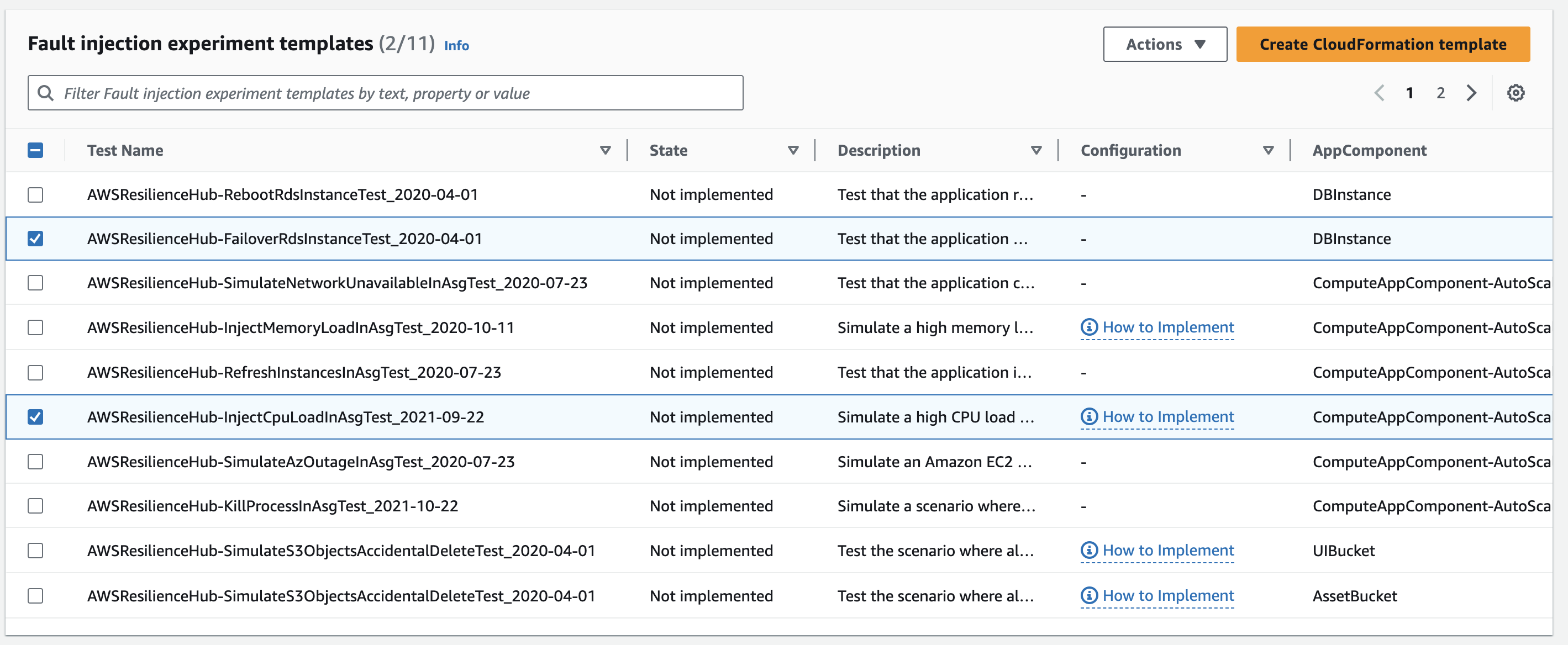The height and width of the screenshot is (645, 1568).
Task: Open table preferences gear icon
Action: tap(1515, 93)
